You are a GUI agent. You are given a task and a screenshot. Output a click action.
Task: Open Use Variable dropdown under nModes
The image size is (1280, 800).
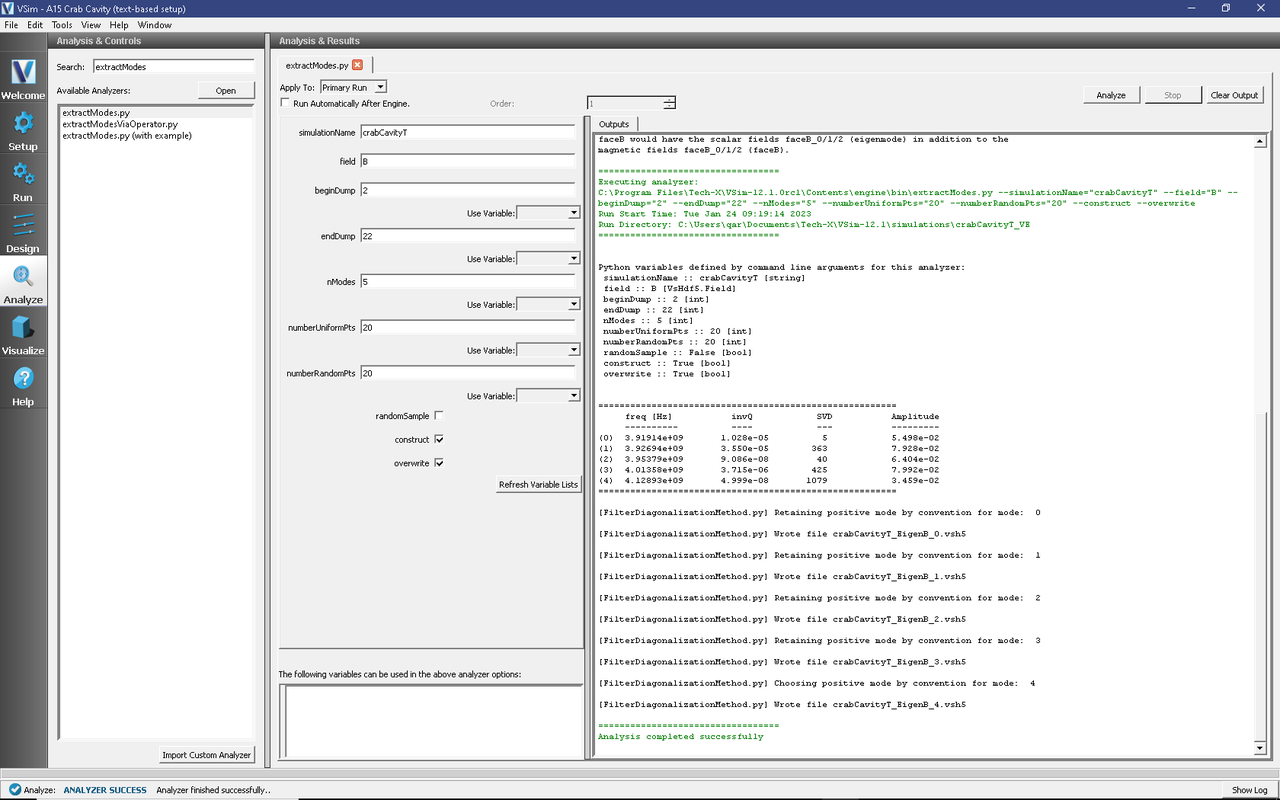(548, 304)
